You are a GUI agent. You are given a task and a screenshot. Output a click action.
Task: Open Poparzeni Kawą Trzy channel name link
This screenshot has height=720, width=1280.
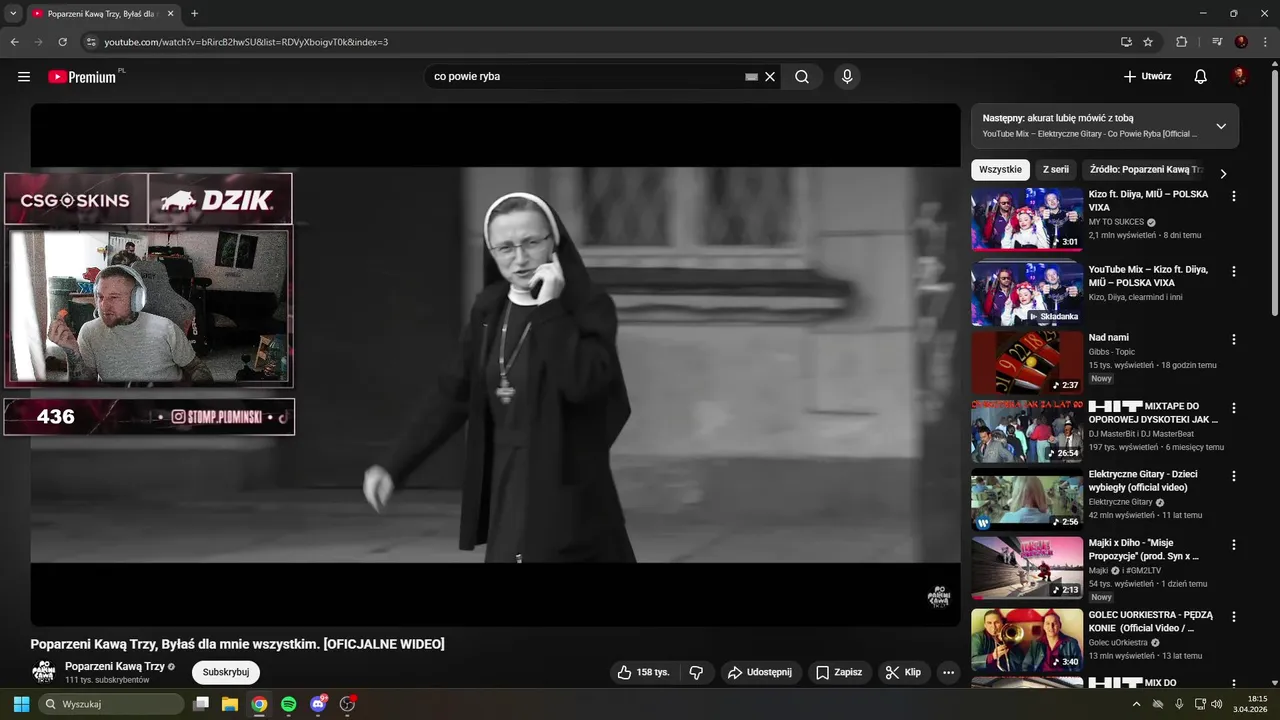(x=115, y=666)
